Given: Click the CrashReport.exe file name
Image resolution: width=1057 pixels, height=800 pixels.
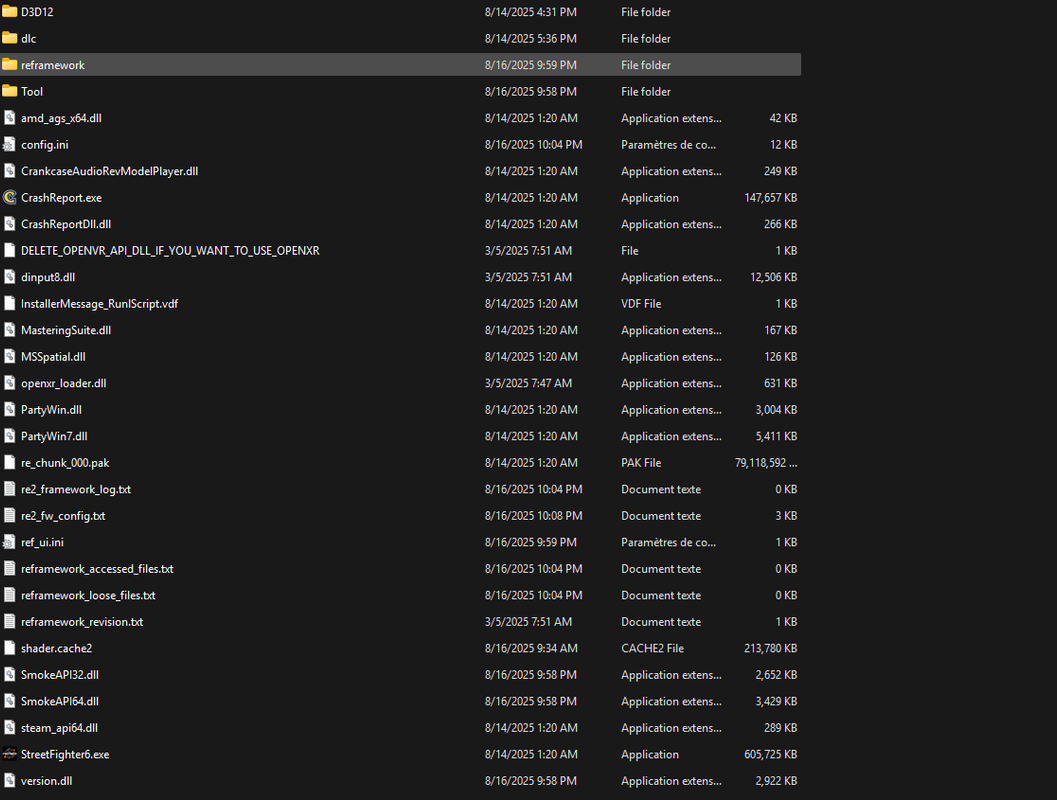Looking at the screenshot, I should point(61,197).
